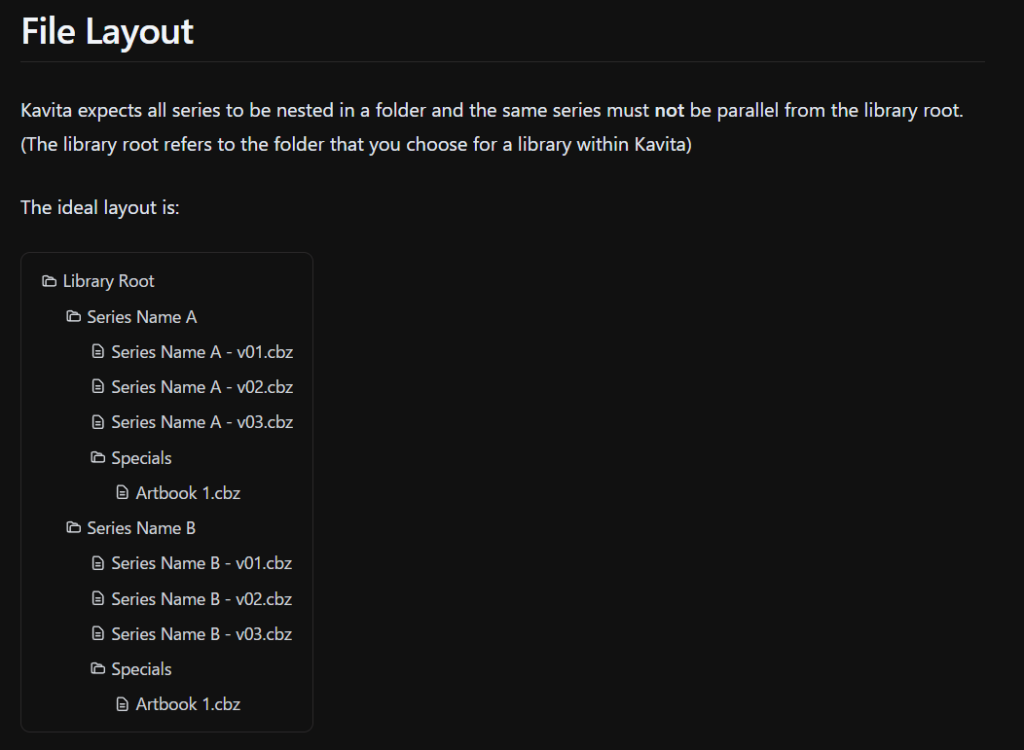The image size is (1024, 750).
Task: Click the File Layout heading
Action: point(107,32)
